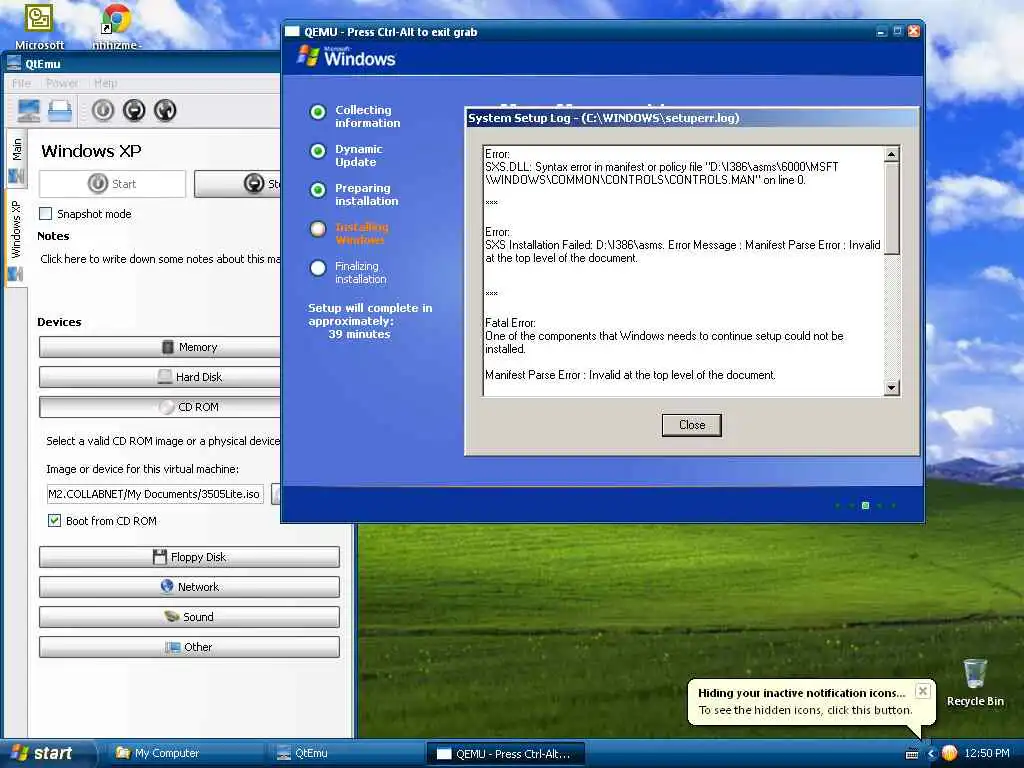The height and width of the screenshot is (768, 1024).
Task: Collapse the CD ROM device section
Action: [160, 407]
